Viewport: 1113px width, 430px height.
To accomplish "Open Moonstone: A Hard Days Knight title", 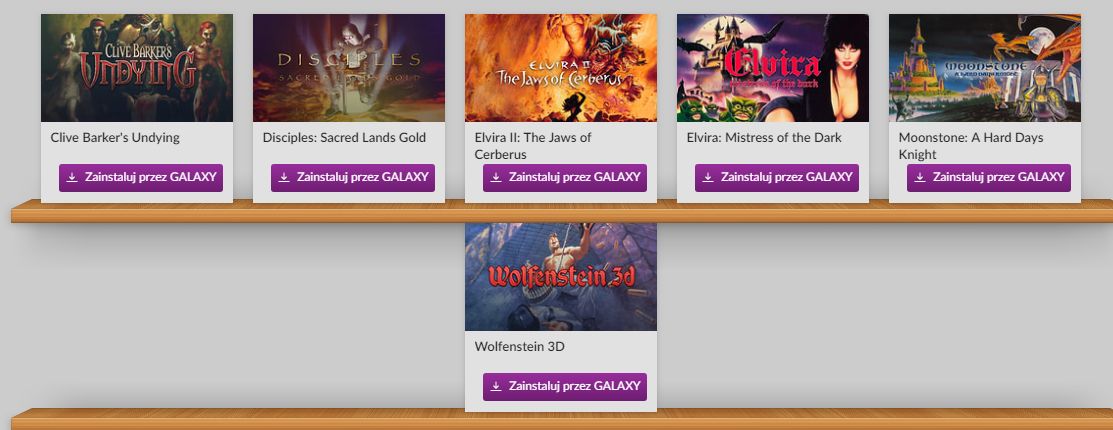I will (x=971, y=146).
